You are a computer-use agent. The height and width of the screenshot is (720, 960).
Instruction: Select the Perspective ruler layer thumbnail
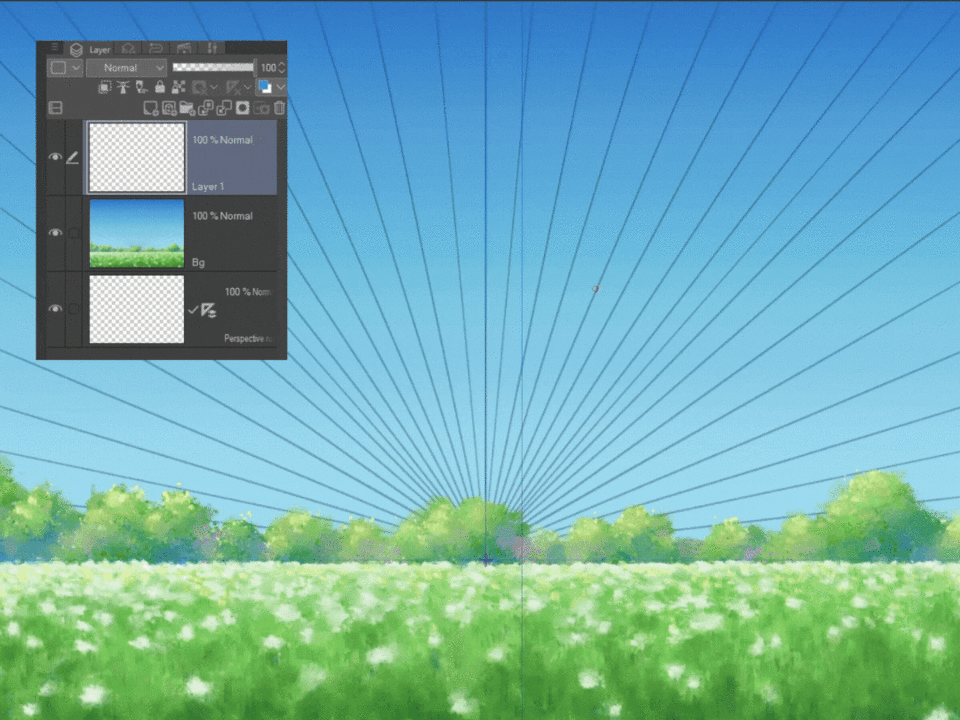pyautogui.click(x=137, y=309)
